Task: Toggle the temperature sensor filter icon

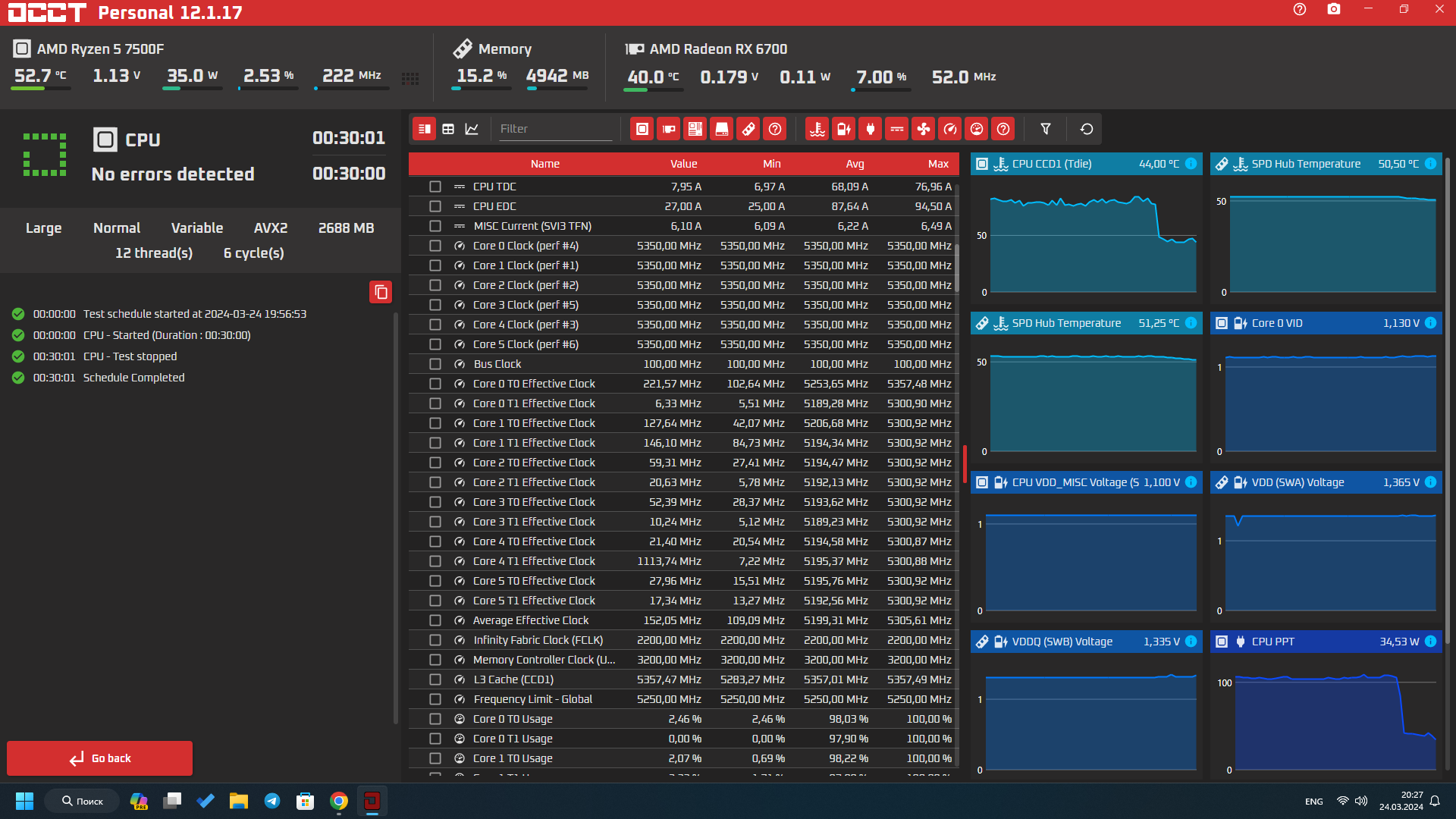Action: 817,129
